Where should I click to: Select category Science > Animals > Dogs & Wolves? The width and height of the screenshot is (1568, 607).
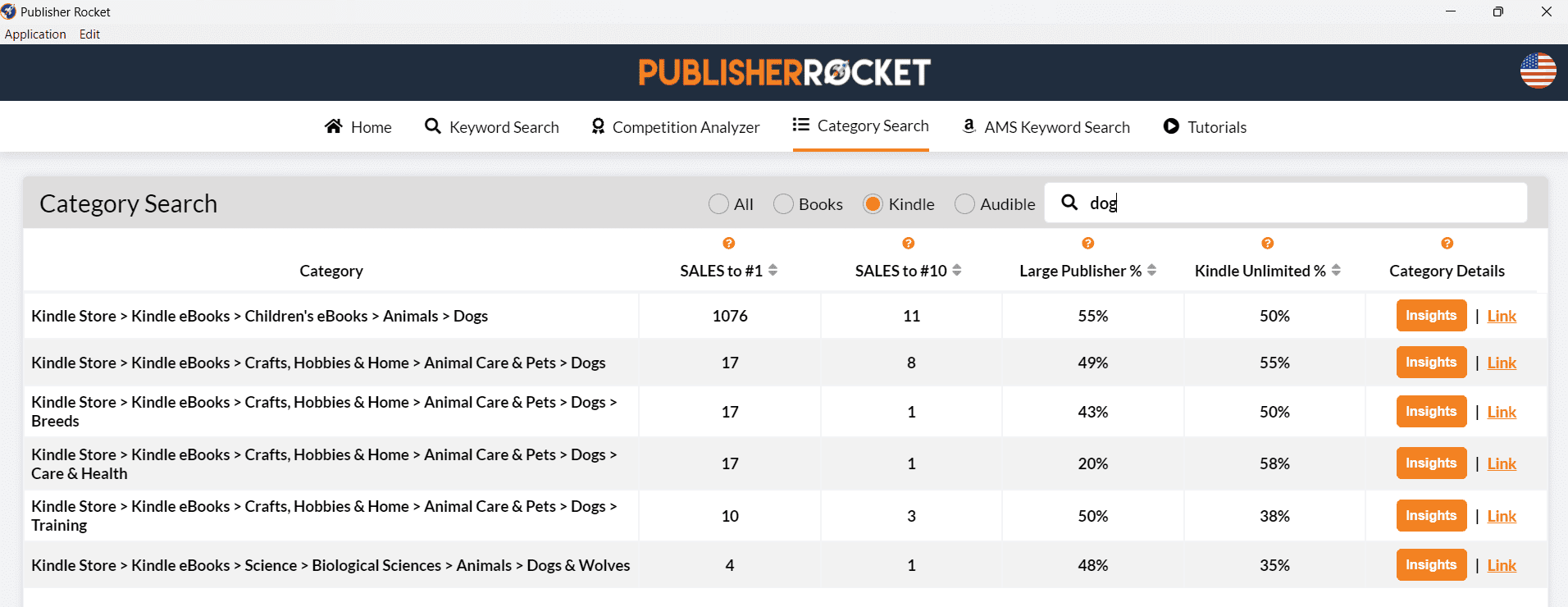click(x=330, y=565)
